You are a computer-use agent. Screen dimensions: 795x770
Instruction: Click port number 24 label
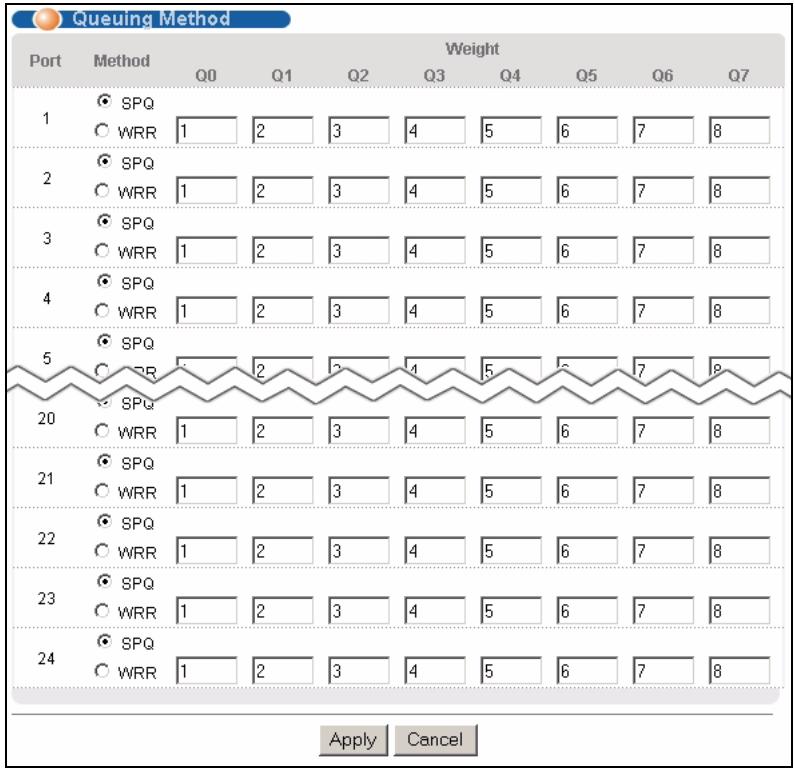[x=46, y=658]
